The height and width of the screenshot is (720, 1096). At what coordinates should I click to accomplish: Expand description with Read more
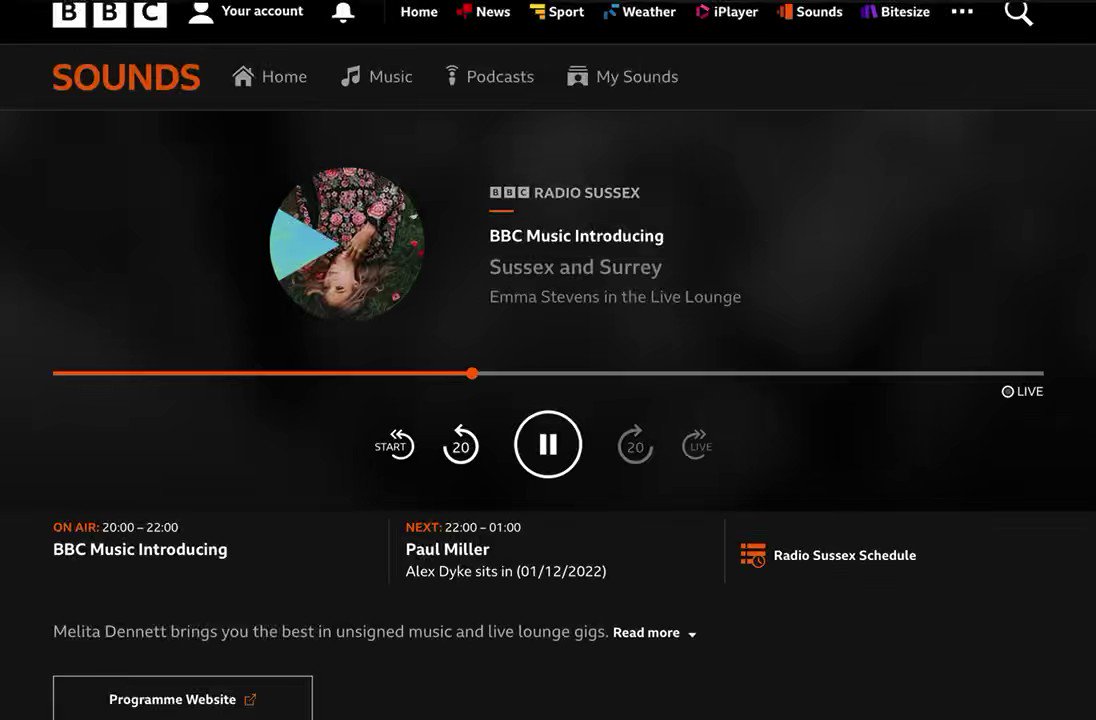click(x=655, y=633)
